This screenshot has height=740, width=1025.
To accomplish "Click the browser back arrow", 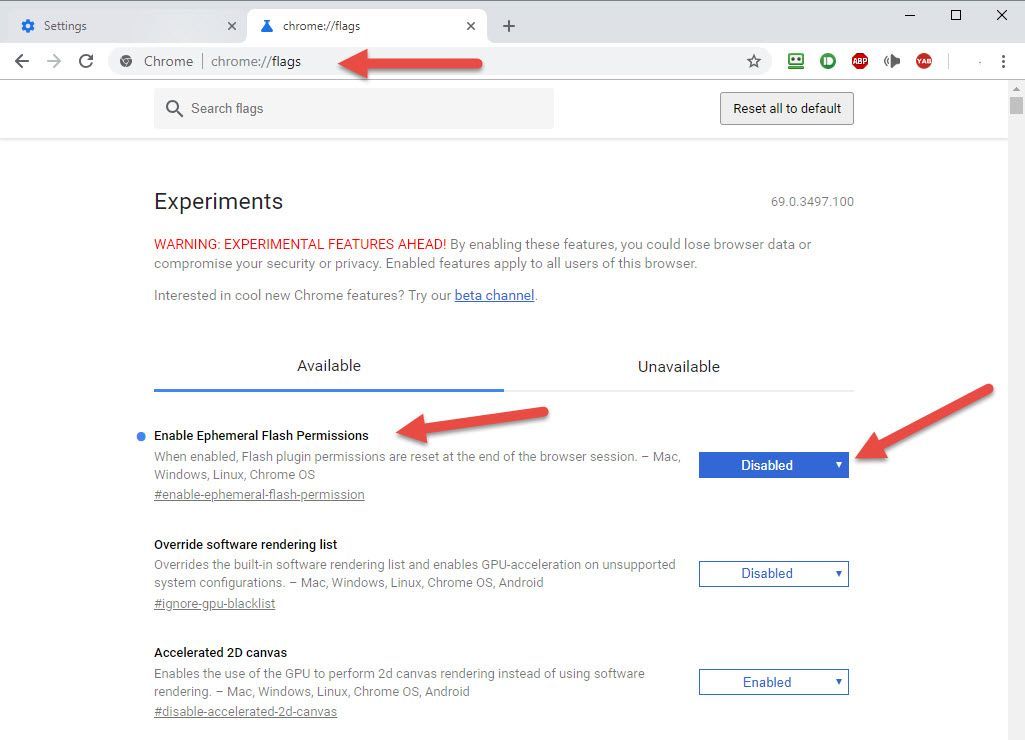I will (22, 61).
